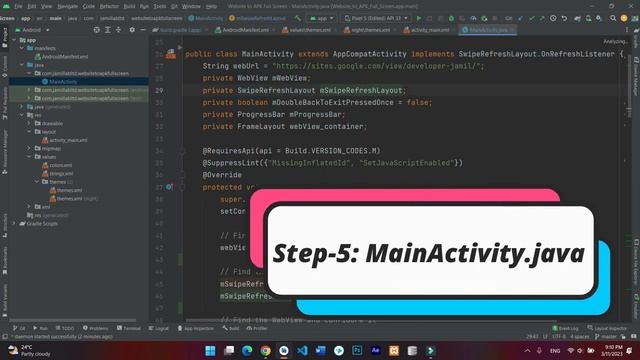
Task: Expand the drawable folder
Action: tap(29, 123)
